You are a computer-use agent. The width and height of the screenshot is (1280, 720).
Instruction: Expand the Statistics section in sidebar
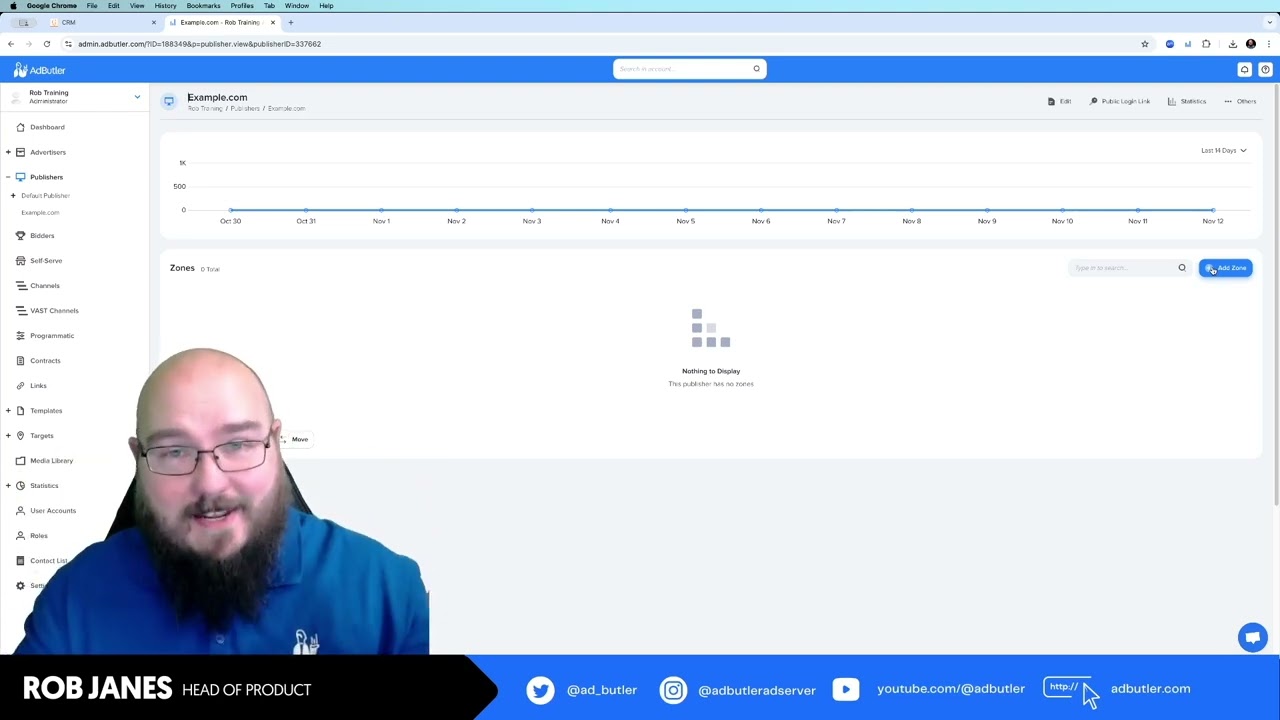pos(8,486)
